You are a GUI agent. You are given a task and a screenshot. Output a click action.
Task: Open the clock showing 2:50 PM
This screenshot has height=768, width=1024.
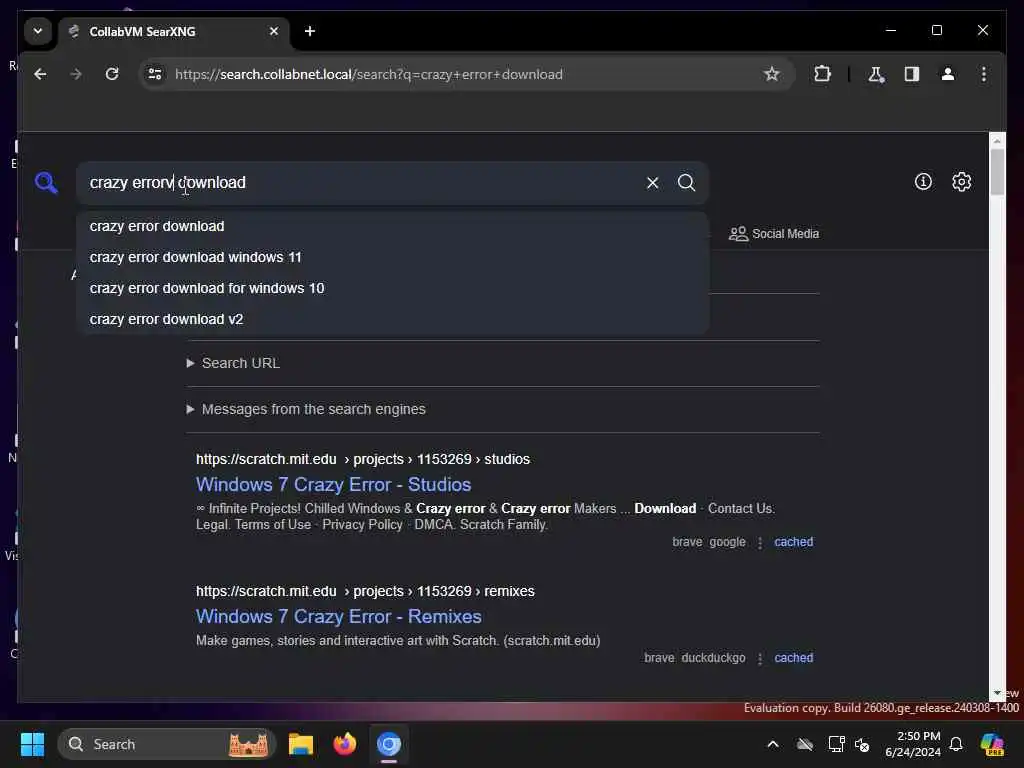pyautogui.click(x=913, y=744)
